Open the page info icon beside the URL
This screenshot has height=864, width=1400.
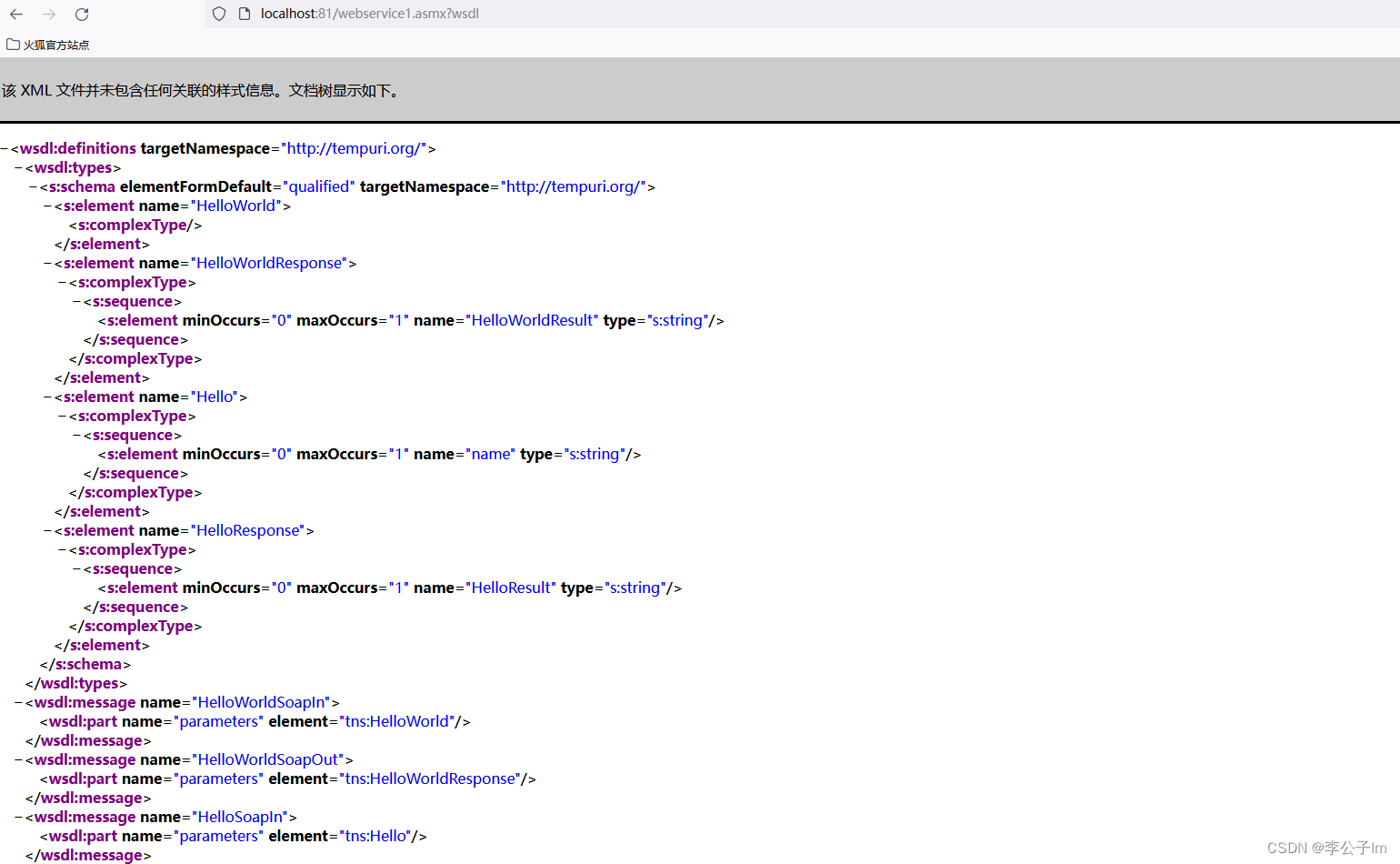tap(244, 14)
